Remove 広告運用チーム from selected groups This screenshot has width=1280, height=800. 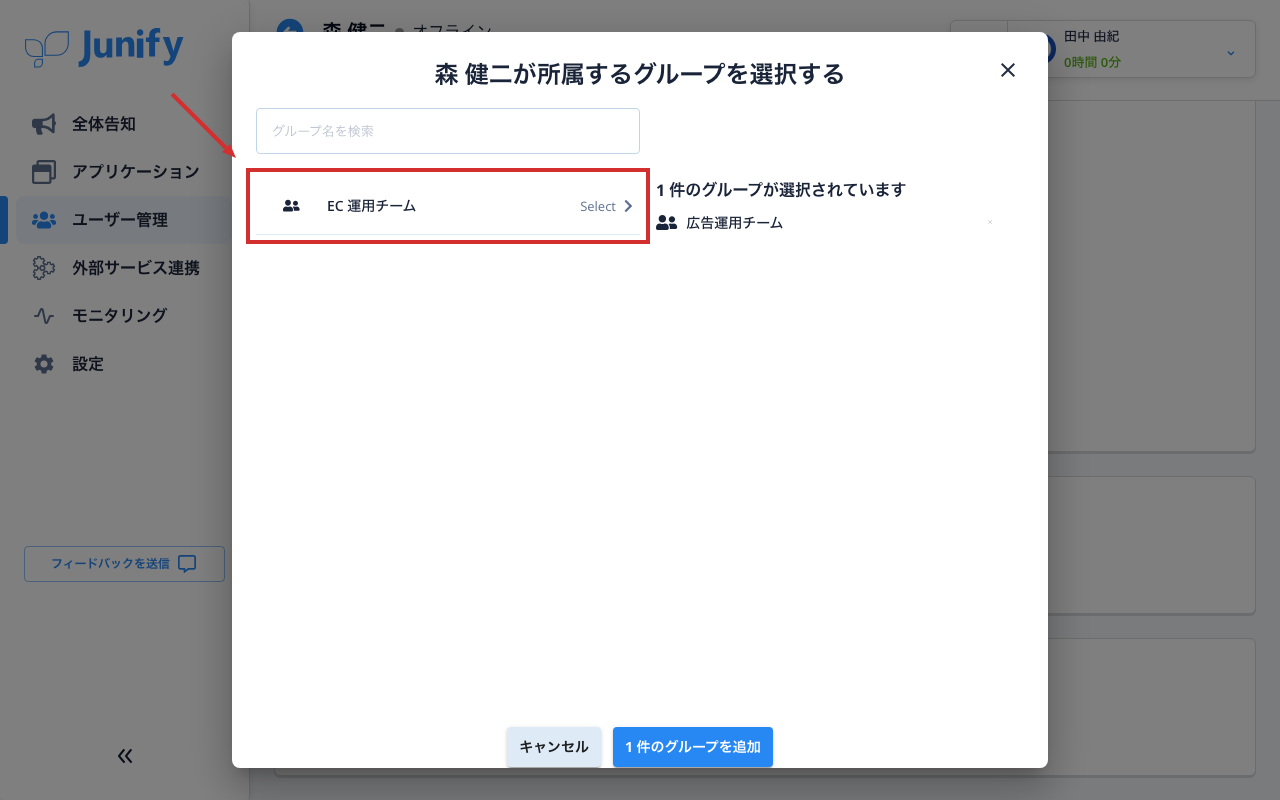point(990,222)
